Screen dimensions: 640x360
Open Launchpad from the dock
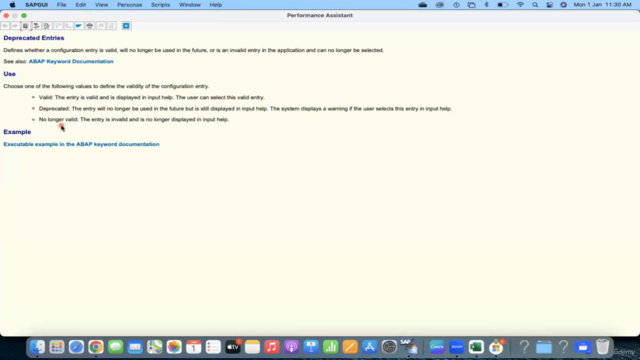click(57, 347)
